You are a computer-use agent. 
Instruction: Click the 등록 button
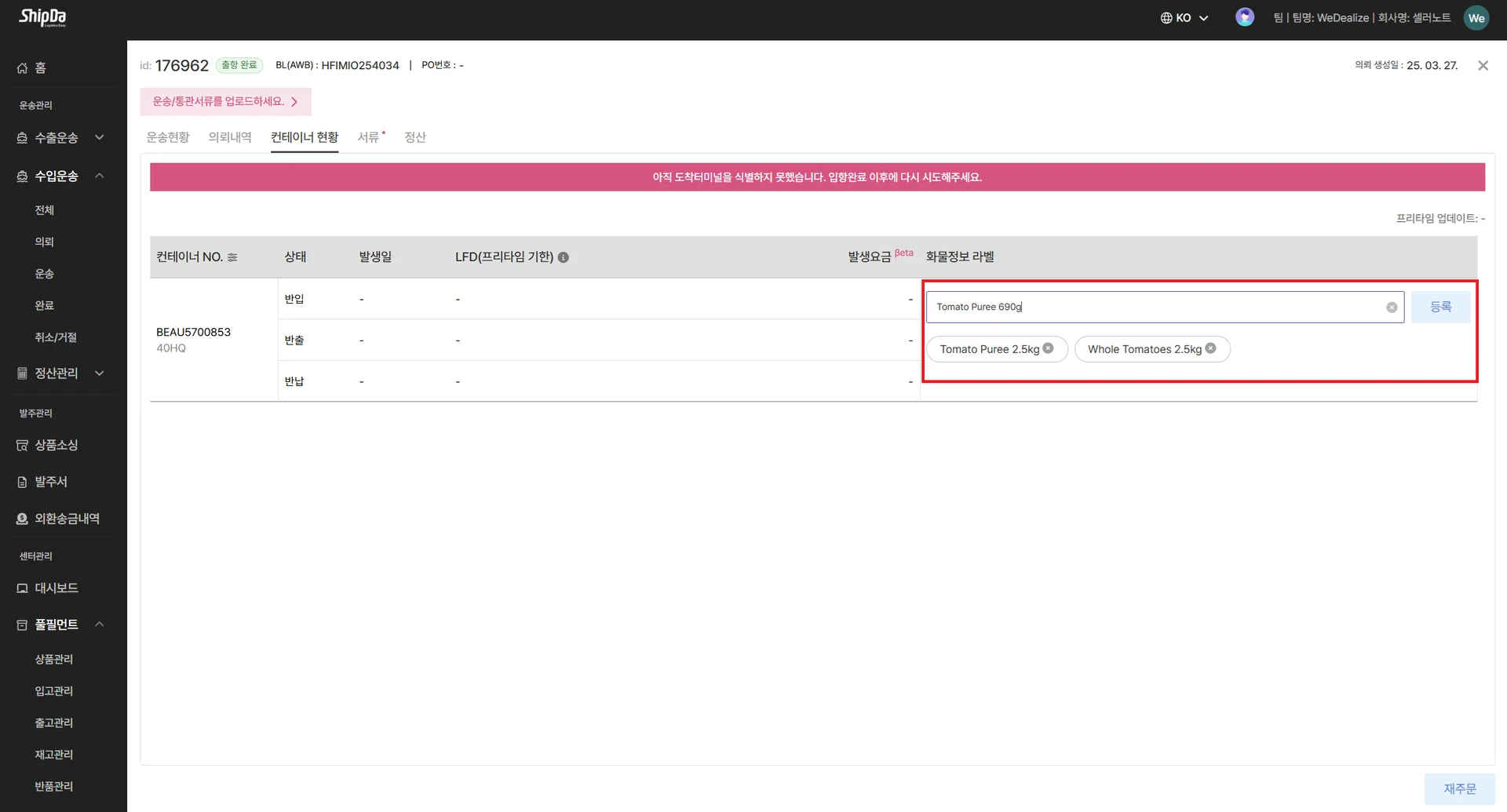1439,308
